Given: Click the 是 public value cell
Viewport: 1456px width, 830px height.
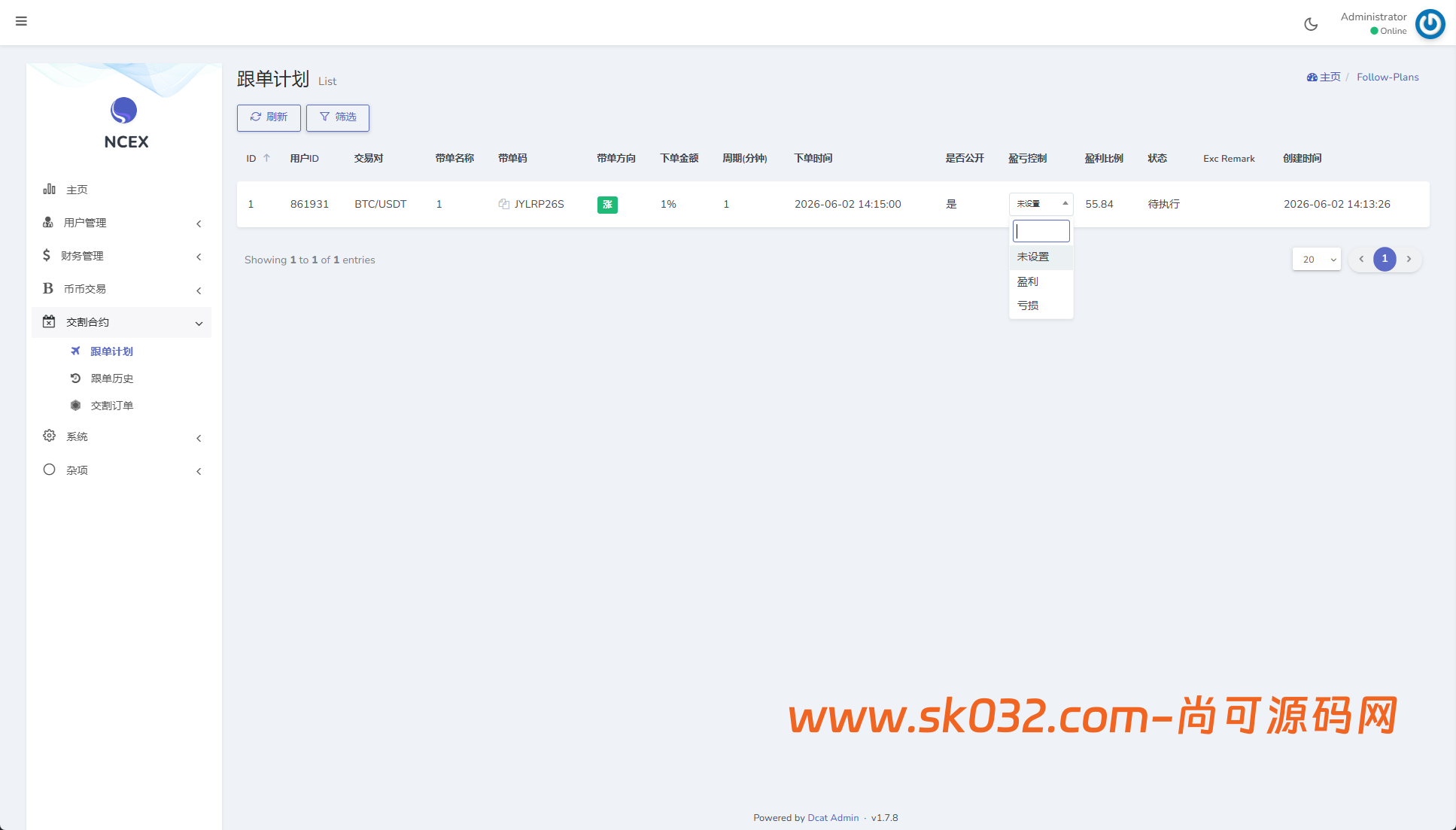Looking at the screenshot, I should click(x=951, y=204).
